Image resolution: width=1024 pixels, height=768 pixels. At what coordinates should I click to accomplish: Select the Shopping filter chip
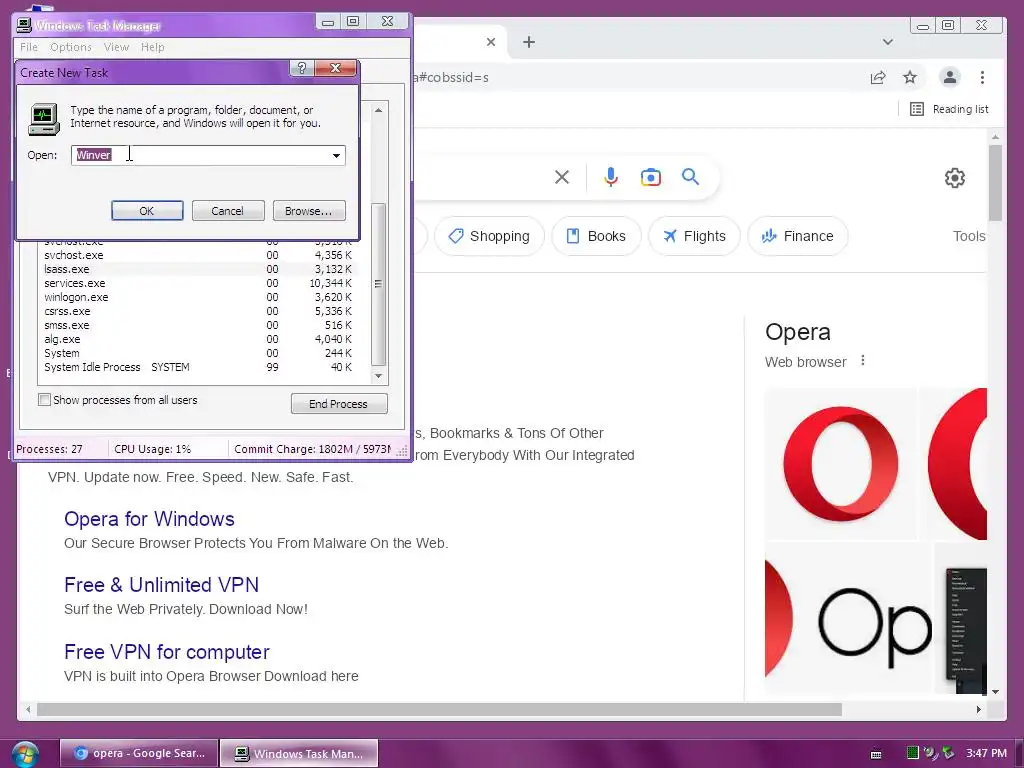click(489, 236)
